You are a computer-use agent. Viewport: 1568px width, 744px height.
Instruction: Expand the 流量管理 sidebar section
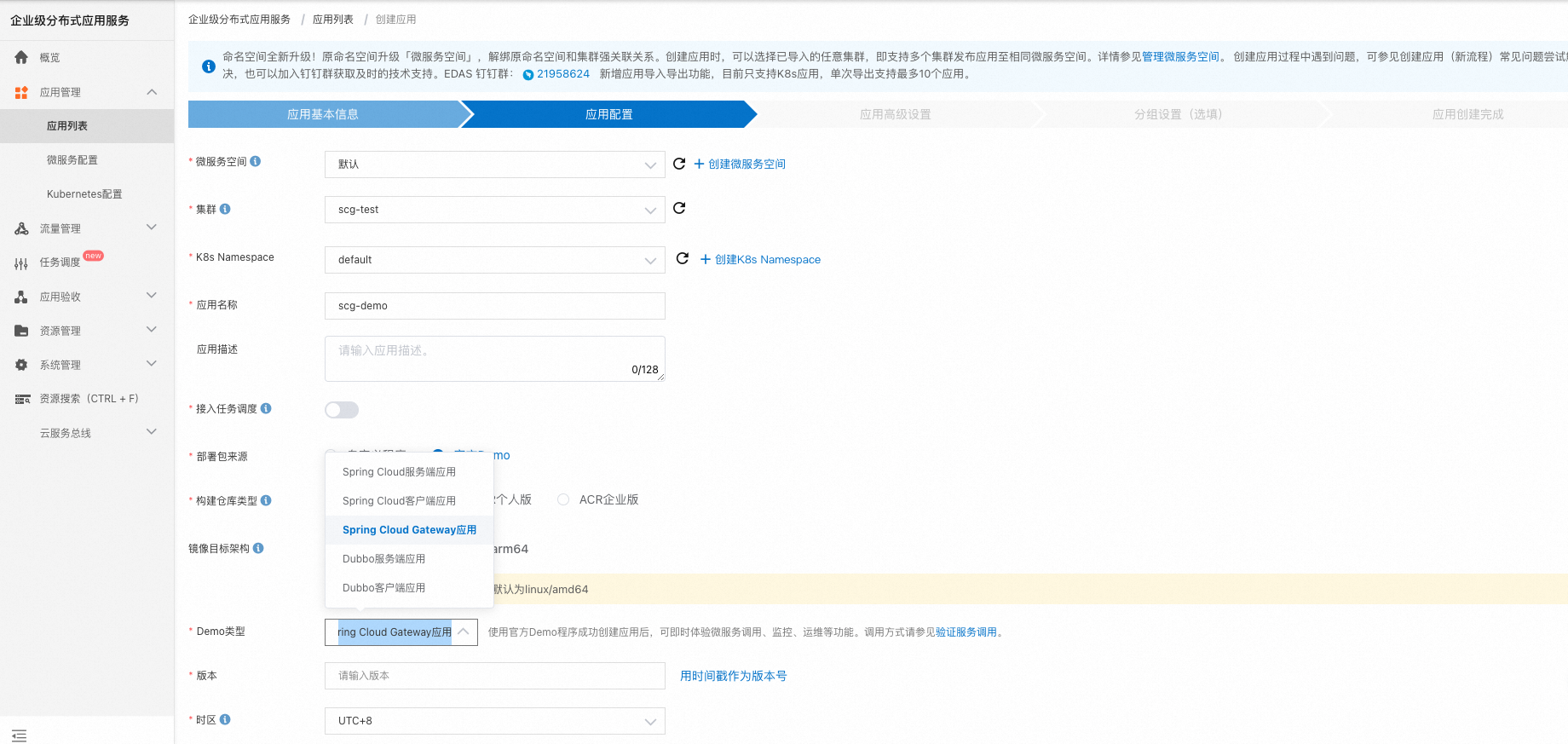(152, 228)
